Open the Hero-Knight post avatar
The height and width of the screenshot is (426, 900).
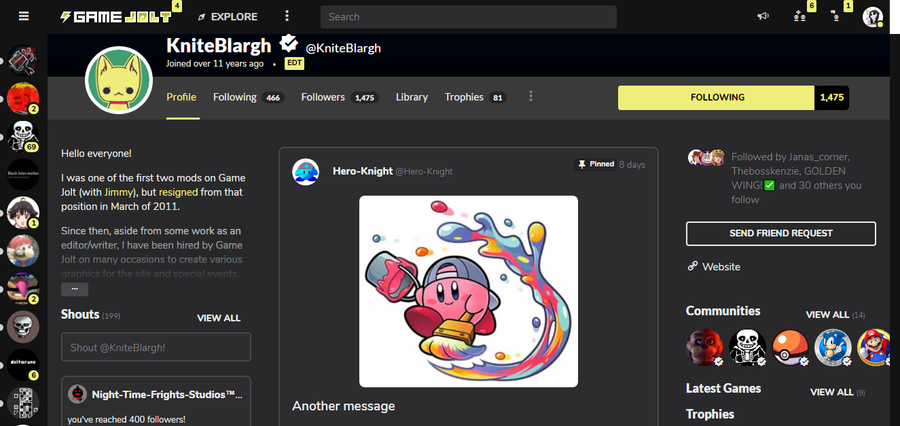pos(306,172)
